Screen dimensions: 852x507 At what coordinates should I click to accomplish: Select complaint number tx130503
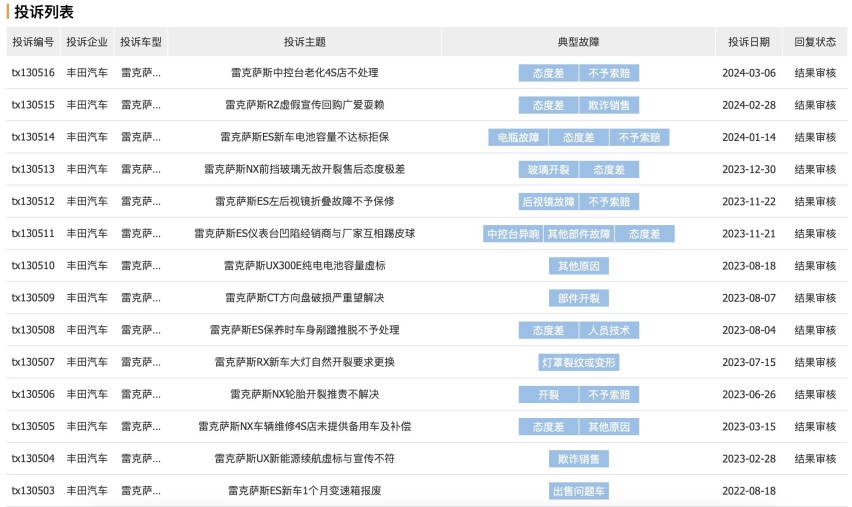[33, 490]
